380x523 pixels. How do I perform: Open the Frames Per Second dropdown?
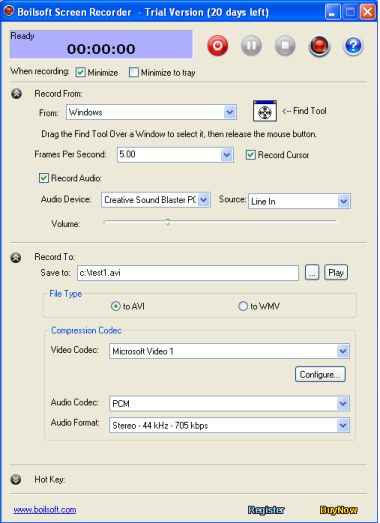(x=175, y=155)
